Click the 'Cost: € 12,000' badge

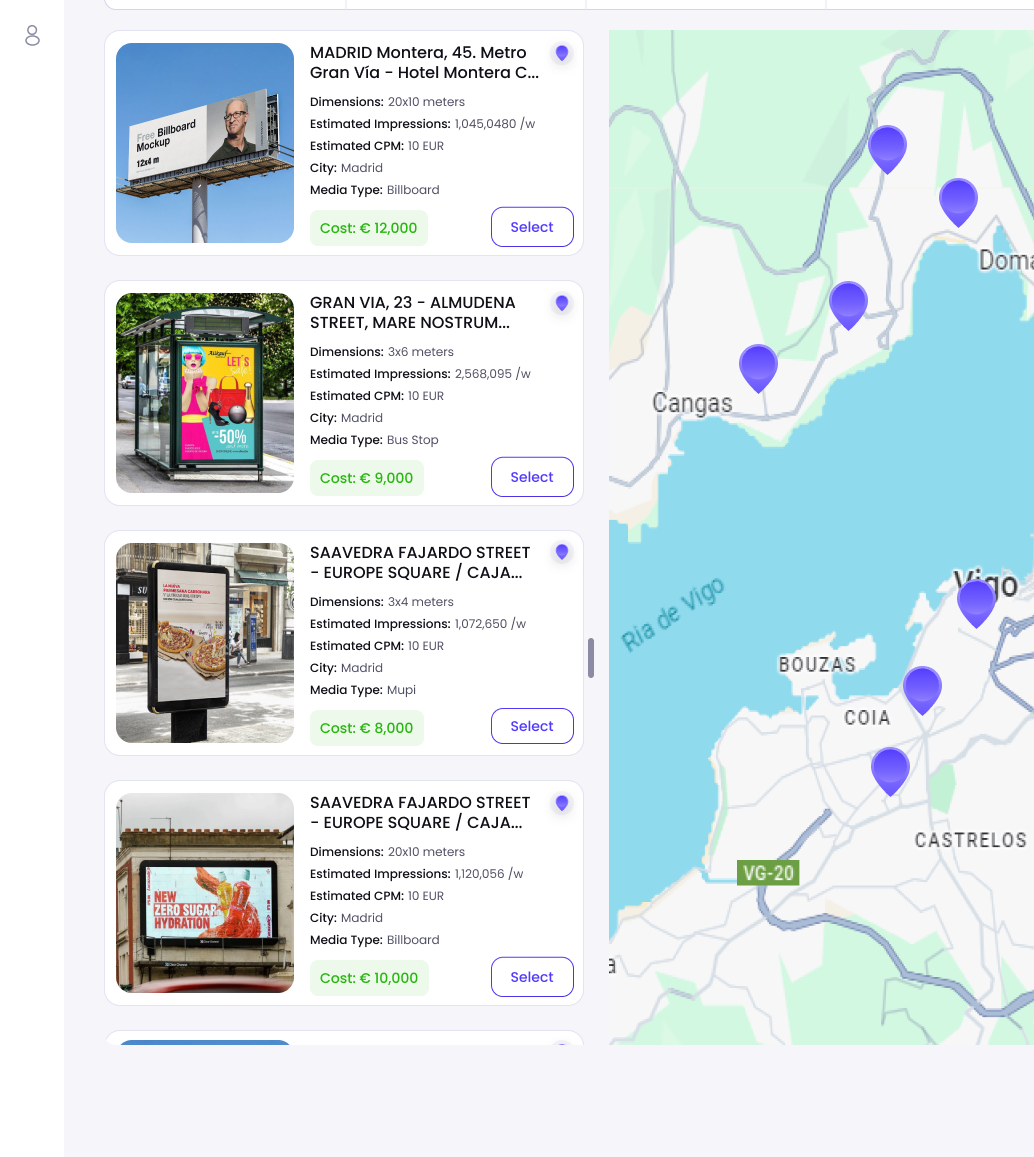click(368, 228)
